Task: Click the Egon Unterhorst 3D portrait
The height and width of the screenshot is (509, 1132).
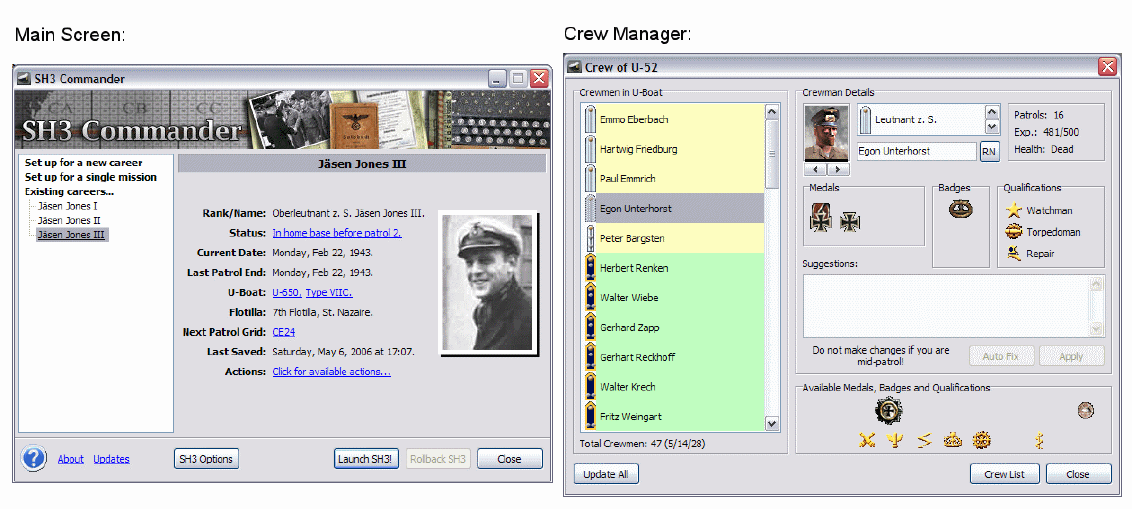Action: click(827, 134)
